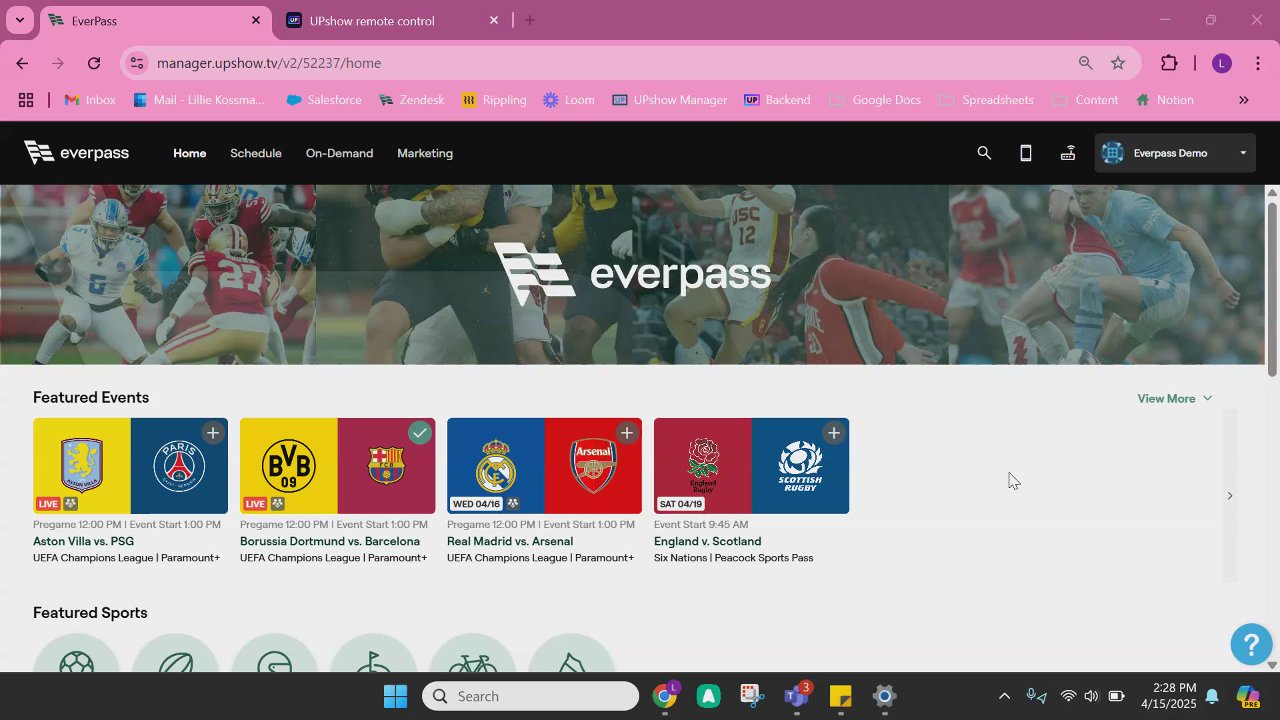The image size is (1280, 720).
Task: Open the zoom magnifier in the address bar
Action: tap(1086, 63)
